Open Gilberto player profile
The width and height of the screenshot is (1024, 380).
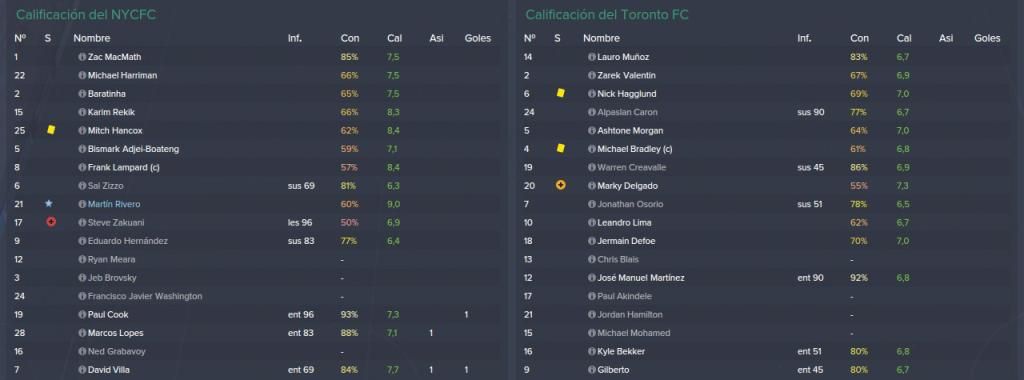coord(613,370)
